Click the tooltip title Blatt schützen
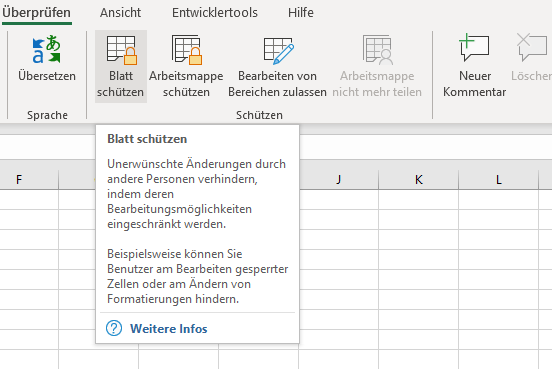The height and width of the screenshot is (369, 552). coord(147,139)
